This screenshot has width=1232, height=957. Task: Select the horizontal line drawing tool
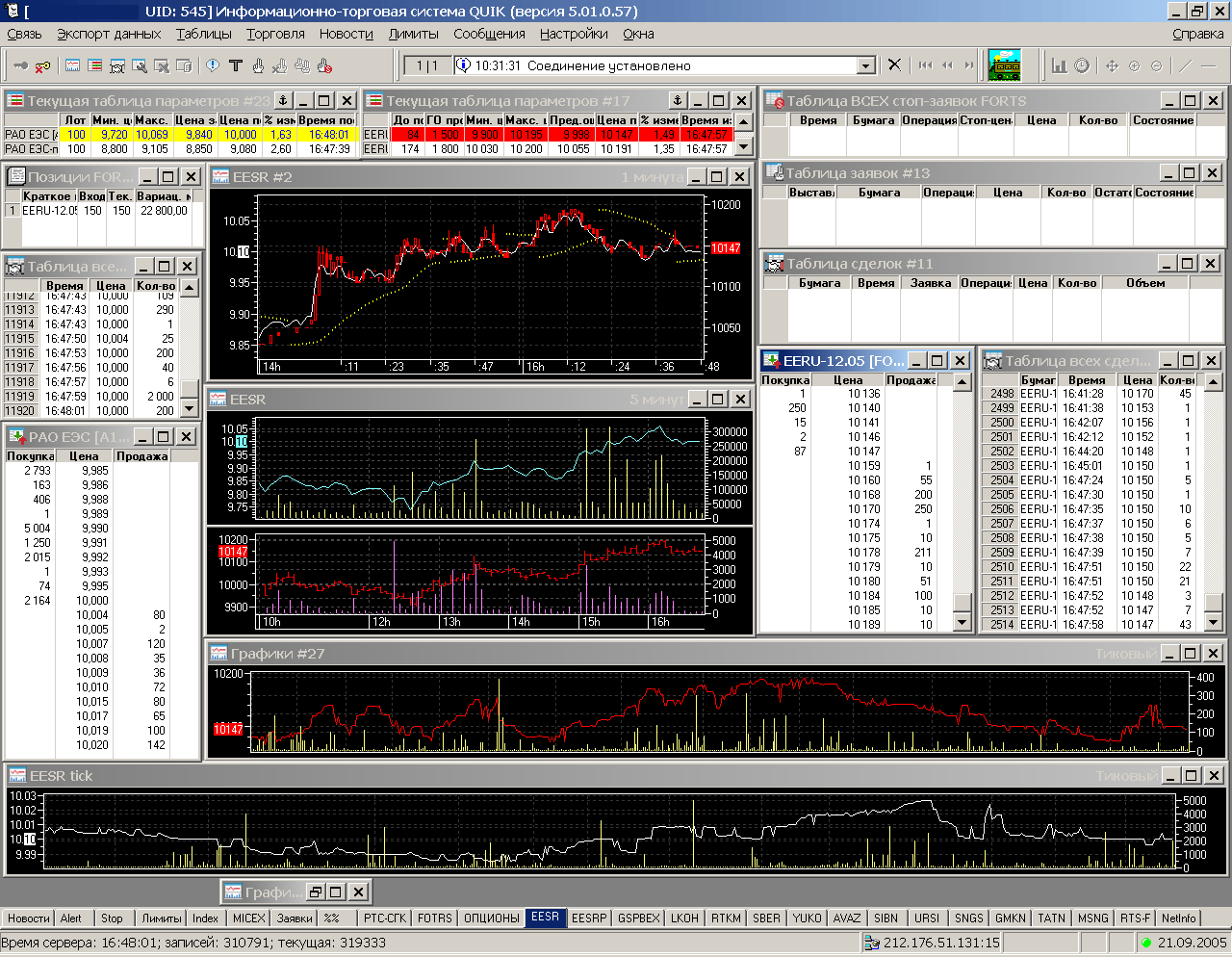[x=1209, y=65]
